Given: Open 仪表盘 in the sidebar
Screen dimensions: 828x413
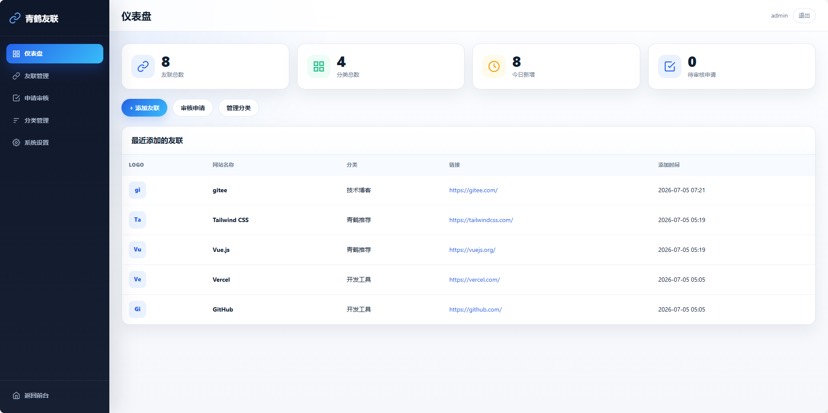Looking at the screenshot, I should (x=55, y=54).
